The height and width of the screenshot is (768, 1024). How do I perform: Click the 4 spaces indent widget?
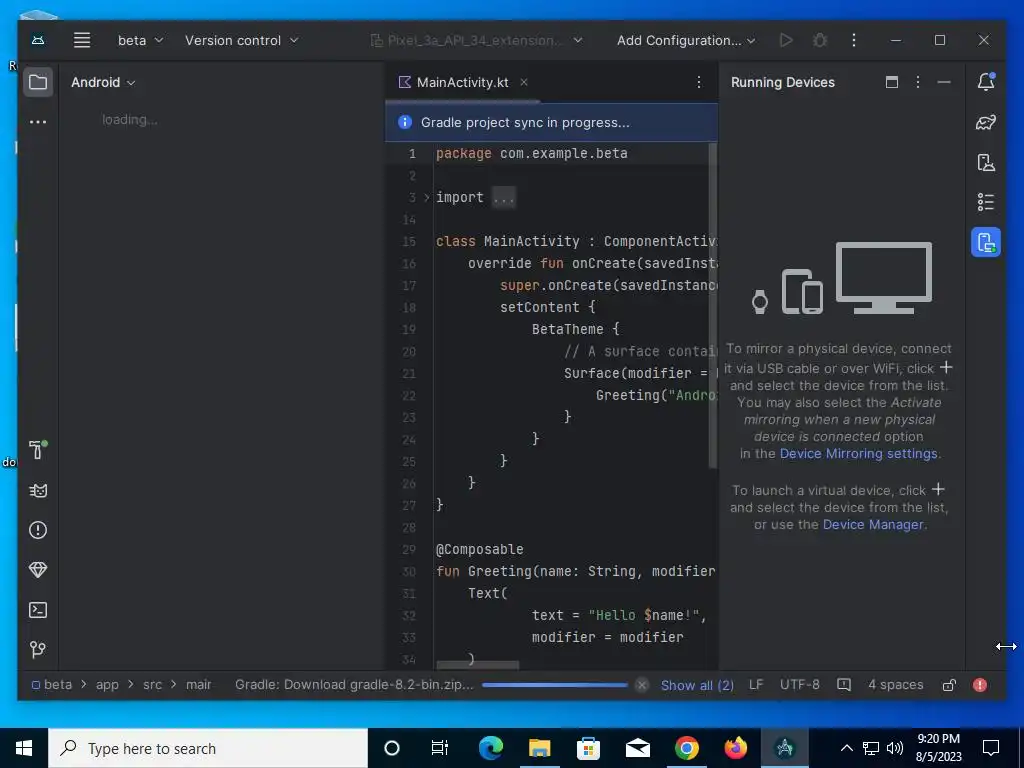pos(895,684)
